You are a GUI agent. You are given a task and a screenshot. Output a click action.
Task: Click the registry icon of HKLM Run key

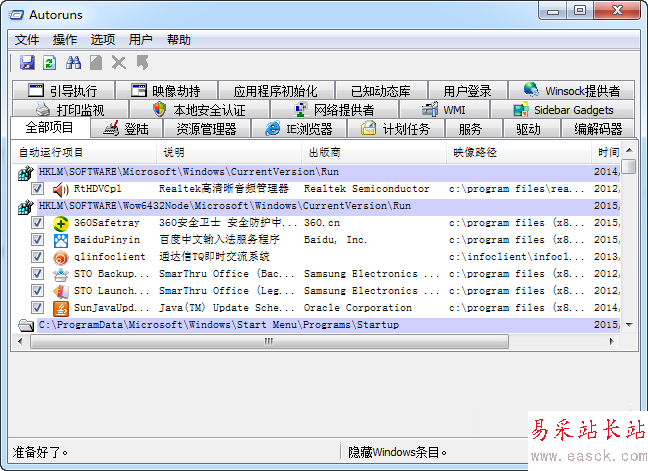[26, 173]
